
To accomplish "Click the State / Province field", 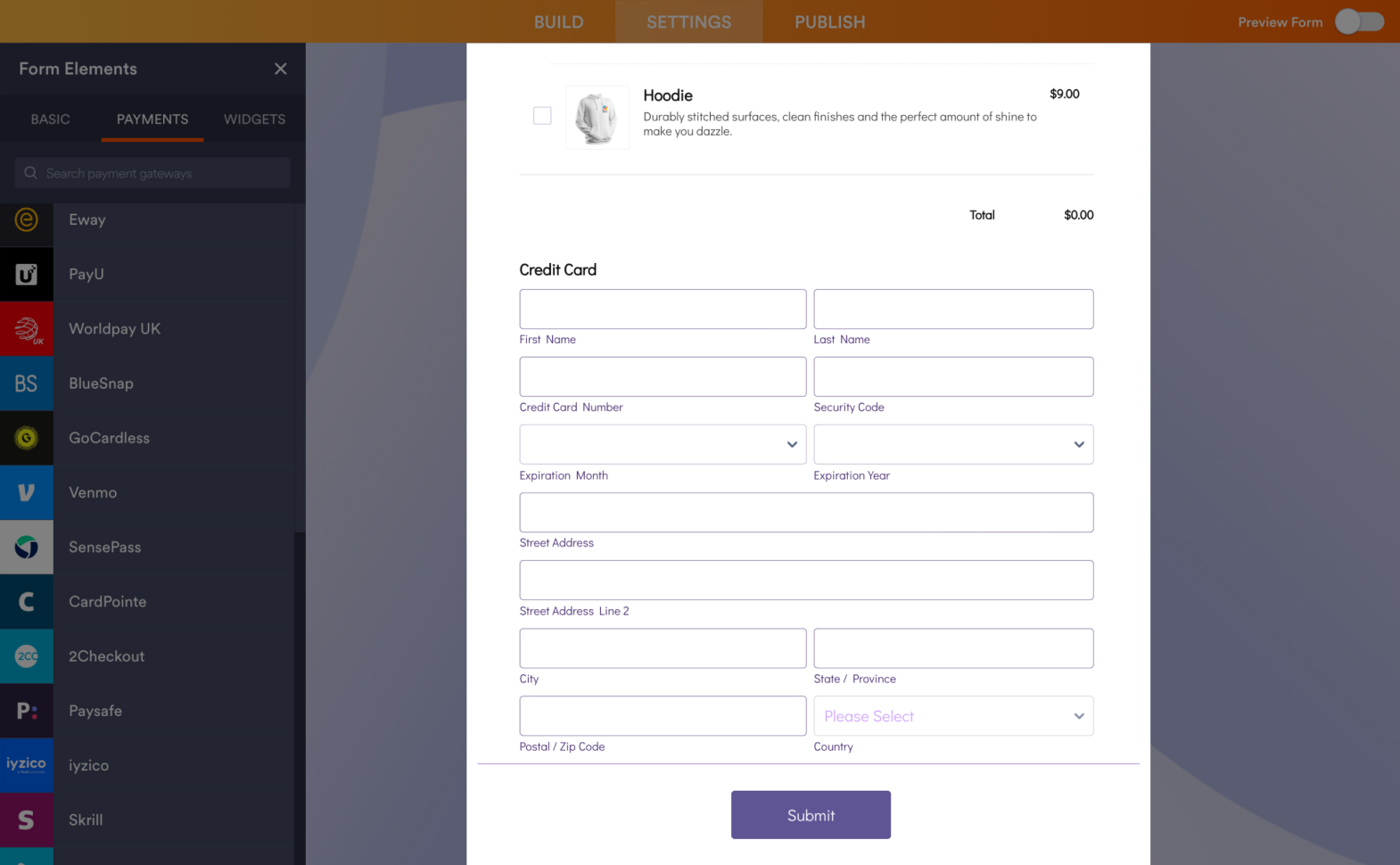I will 953,648.
